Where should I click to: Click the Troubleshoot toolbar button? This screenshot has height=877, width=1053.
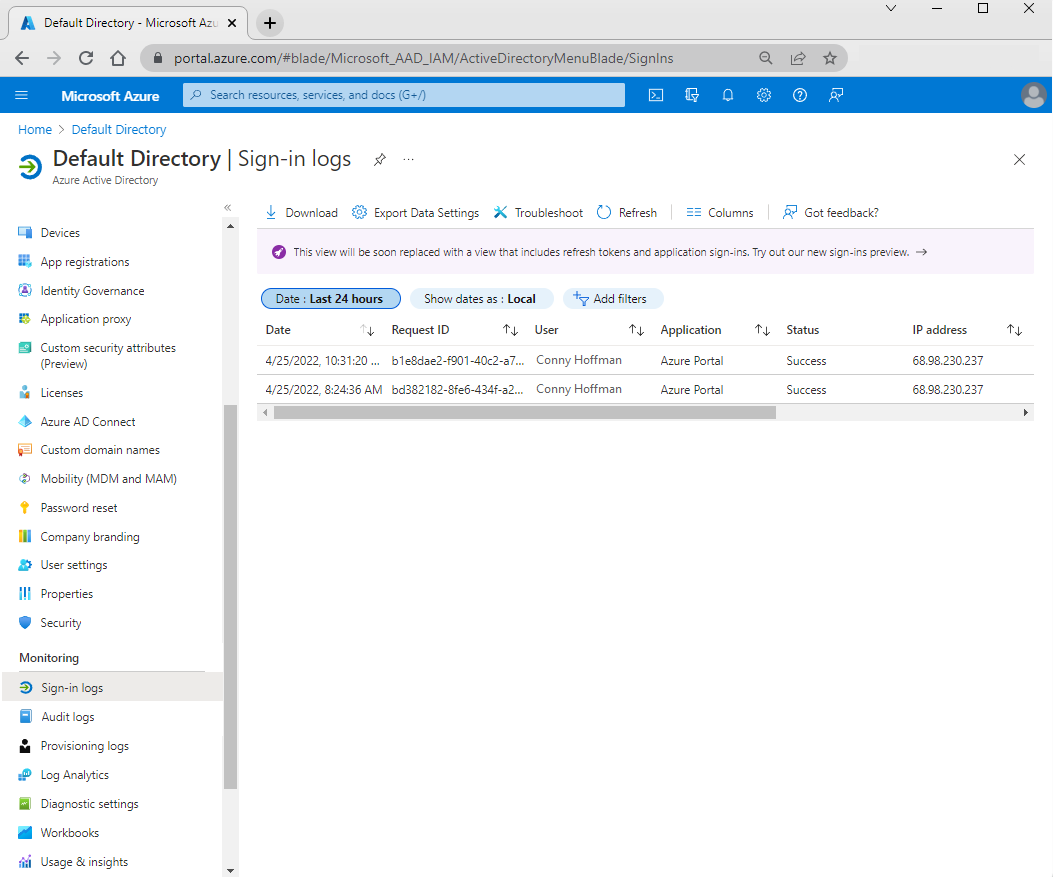pyautogui.click(x=538, y=213)
